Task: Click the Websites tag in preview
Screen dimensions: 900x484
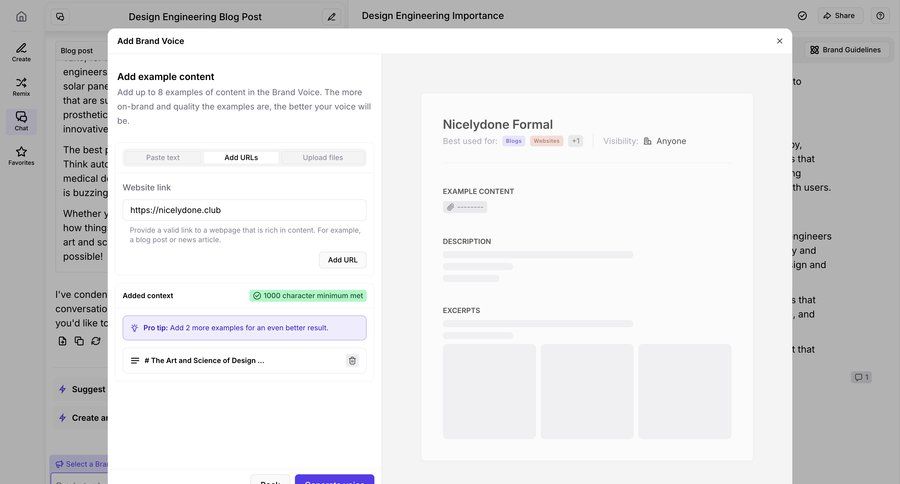Action: pyautogui.click(x=546, y=141)
